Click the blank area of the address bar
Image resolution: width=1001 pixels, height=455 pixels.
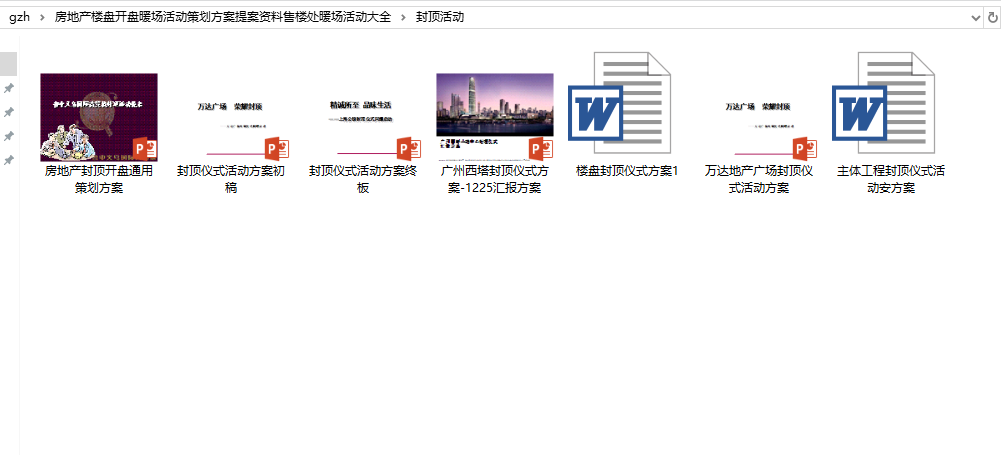coord(700,17)
